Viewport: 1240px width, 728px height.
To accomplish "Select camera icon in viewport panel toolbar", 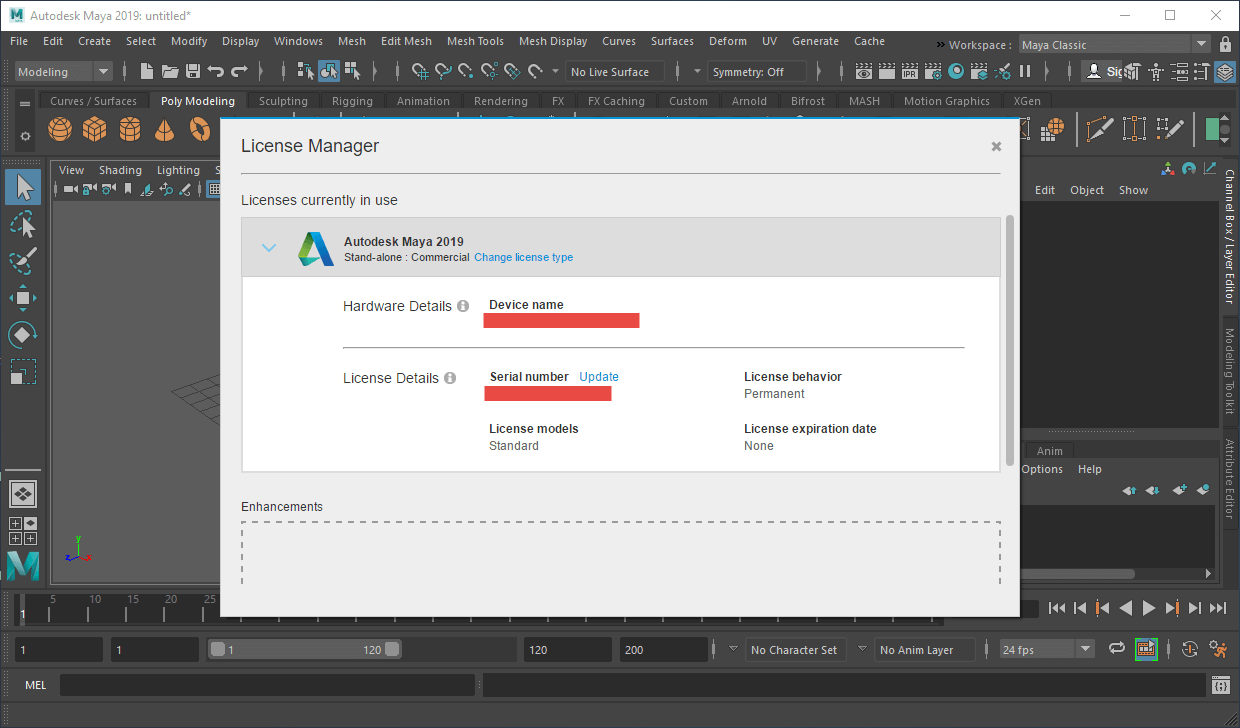I will coord(71,189).
